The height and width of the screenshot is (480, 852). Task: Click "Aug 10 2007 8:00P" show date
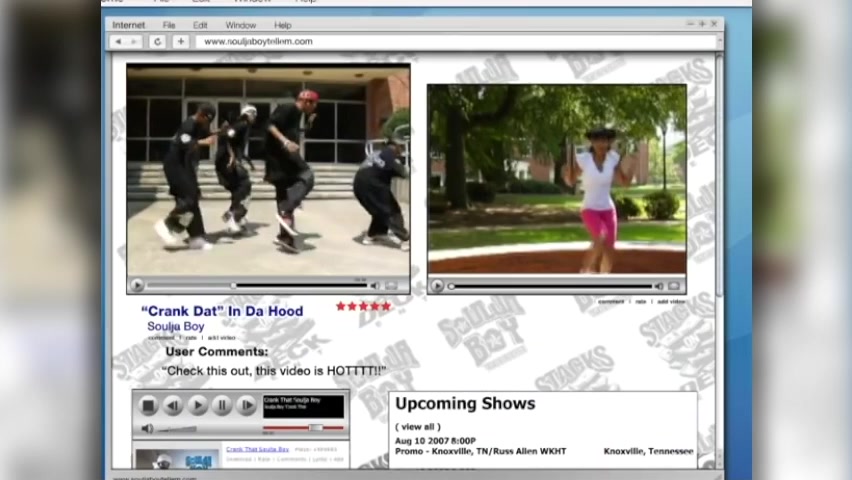click(x=435, y=441)
